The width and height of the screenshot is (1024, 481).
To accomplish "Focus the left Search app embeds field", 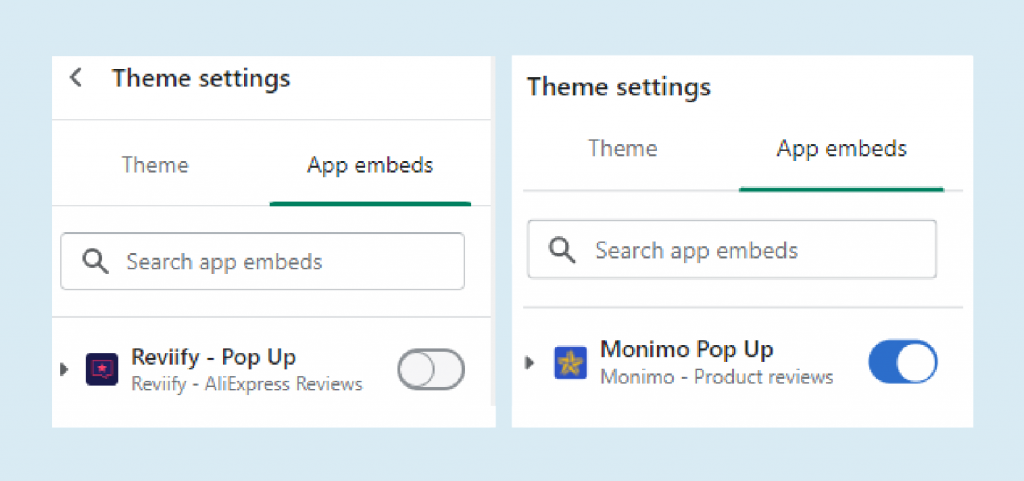I will point(280,262).
